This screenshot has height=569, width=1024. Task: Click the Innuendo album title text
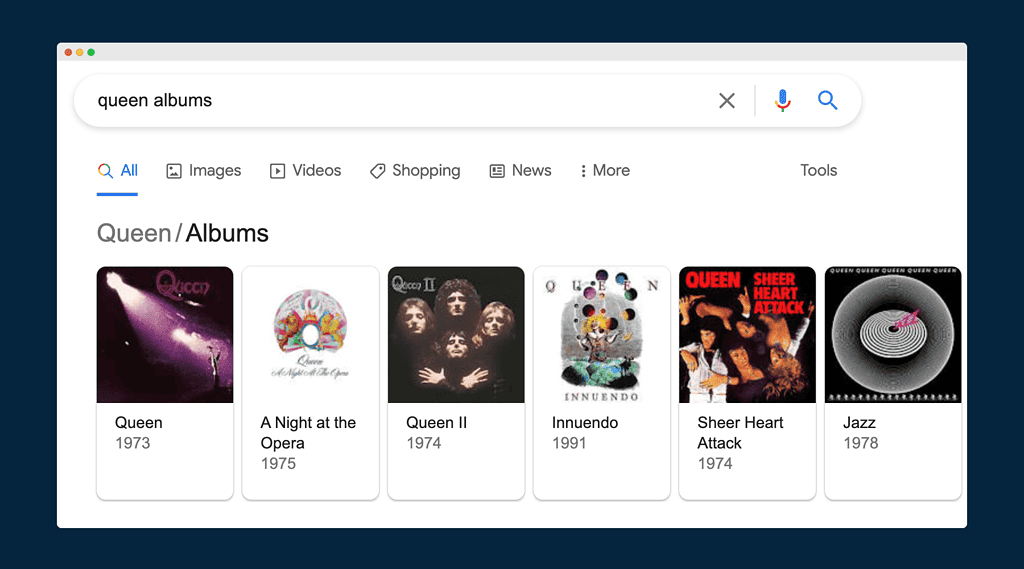[x=585, y=423]
